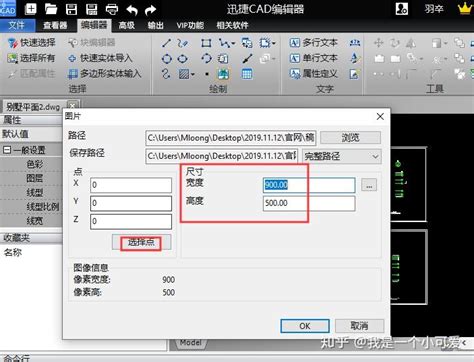Switch to the Advanced (高级) tab

pos(127,25)
